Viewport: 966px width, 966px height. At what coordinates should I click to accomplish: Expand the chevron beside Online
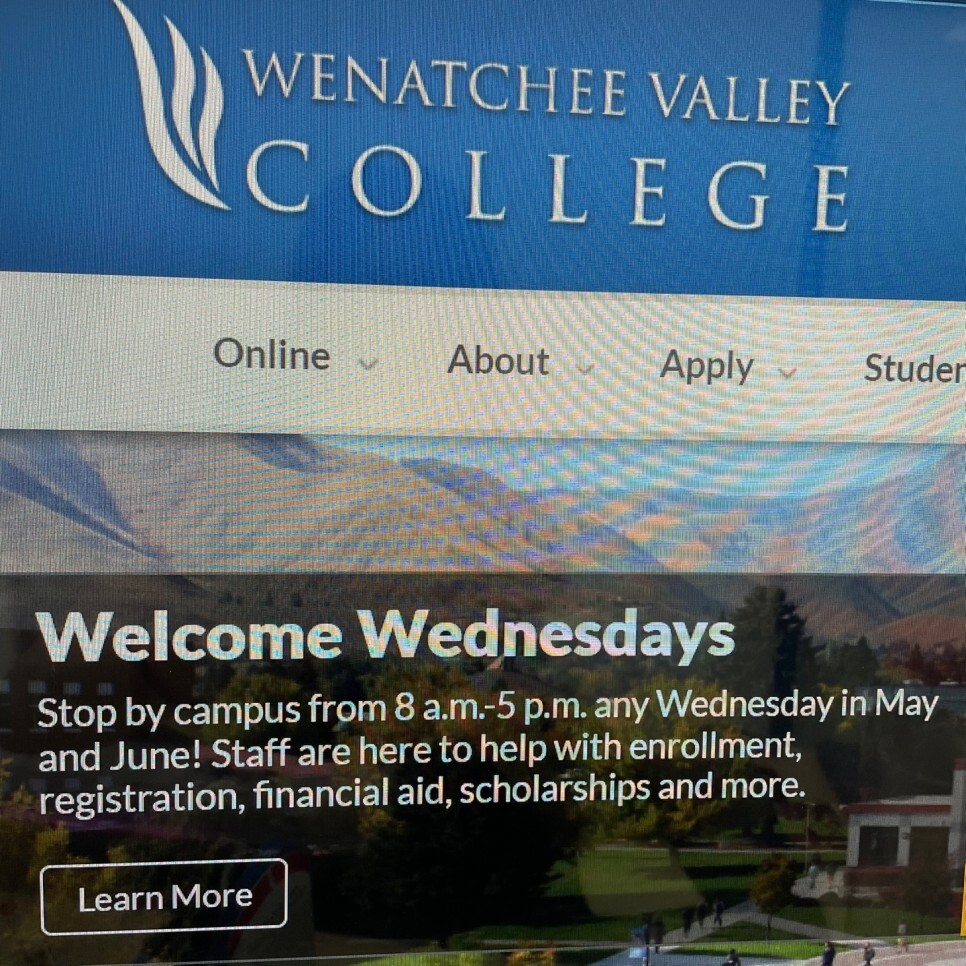[368, 363]
